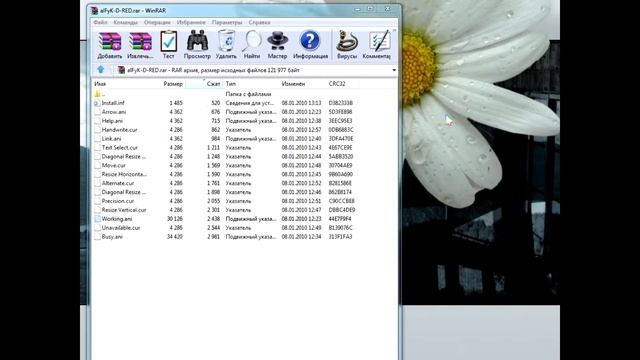This screenshot has width=640, height=360.
Task: Select the Alternate.cur file name
Action: click(x=118, y=183)
